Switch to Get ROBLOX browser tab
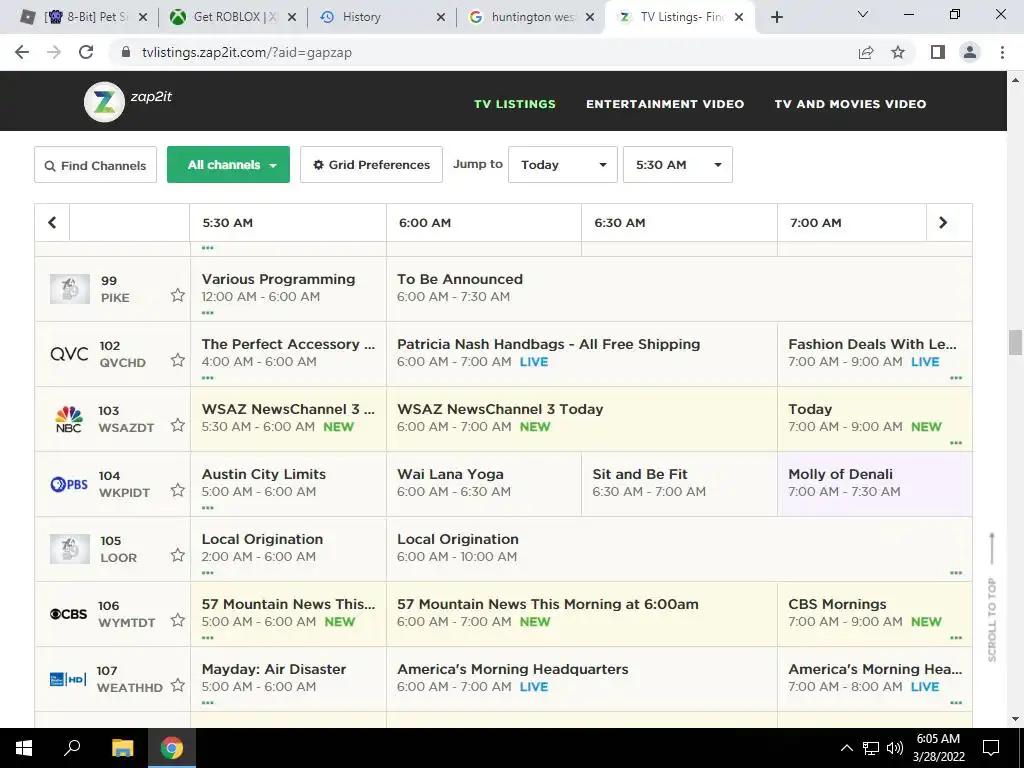This screenshot has height=768, width=1024. (232, 17)
